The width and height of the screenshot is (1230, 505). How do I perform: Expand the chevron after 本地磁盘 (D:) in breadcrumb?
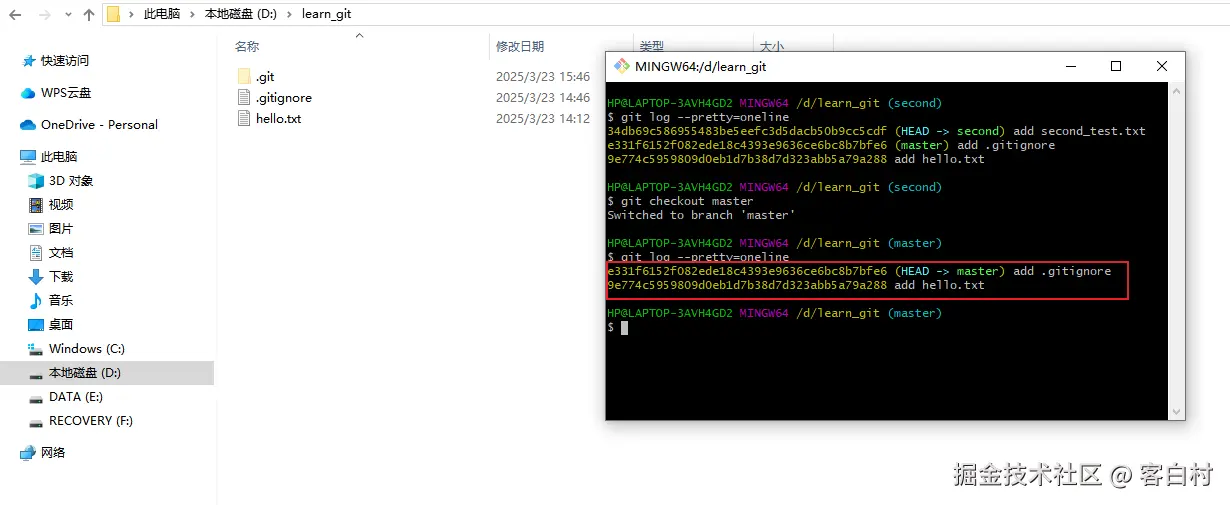point(288,15)
